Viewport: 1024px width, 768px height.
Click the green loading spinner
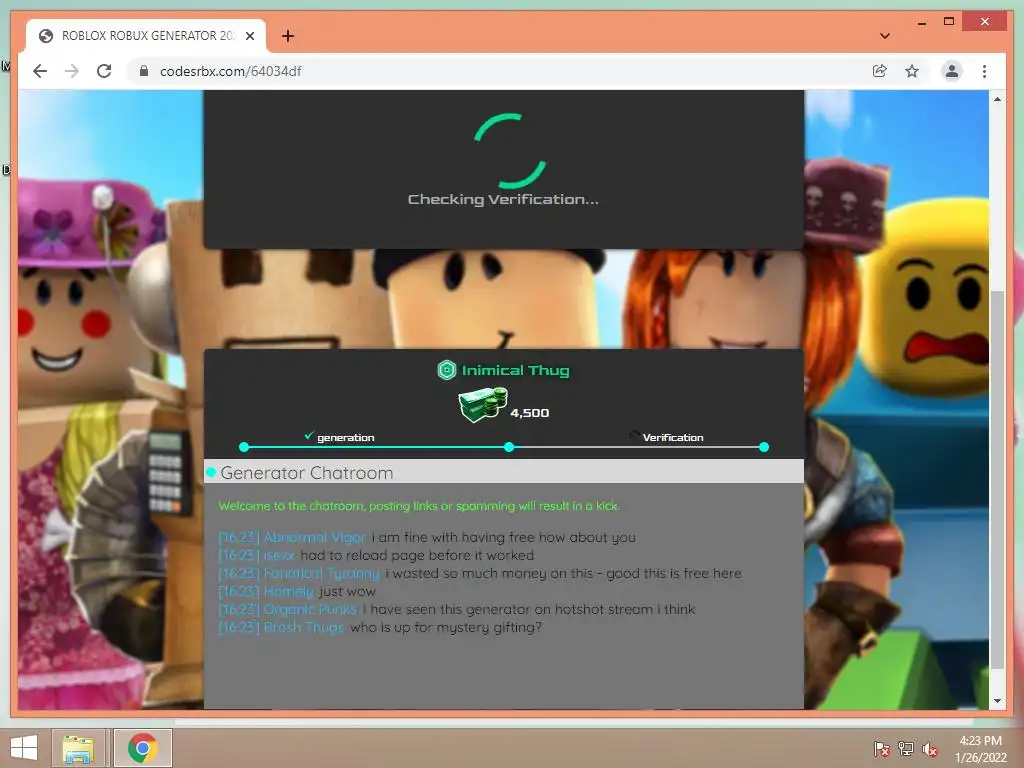509,151
